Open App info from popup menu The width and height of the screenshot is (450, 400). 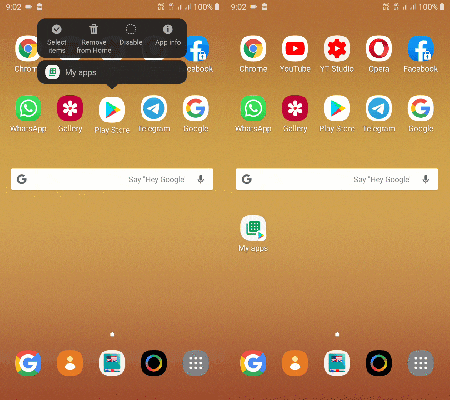pyautogui.click(x=168, y=35)
